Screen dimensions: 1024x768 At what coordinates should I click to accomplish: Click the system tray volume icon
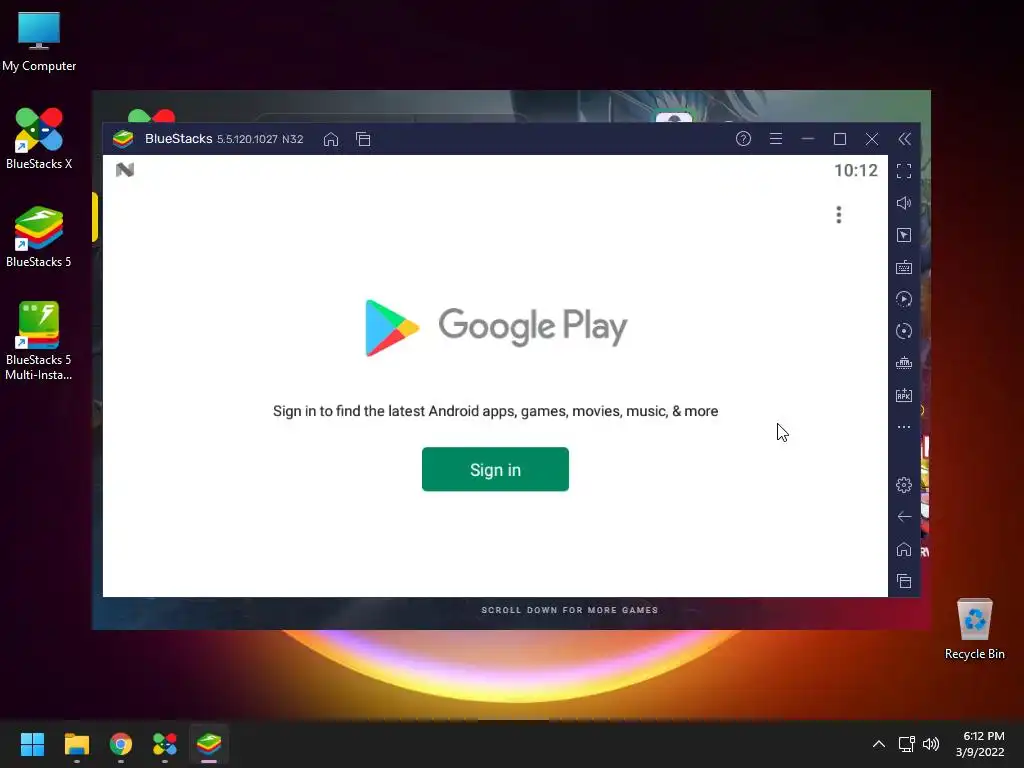[931, 744]
